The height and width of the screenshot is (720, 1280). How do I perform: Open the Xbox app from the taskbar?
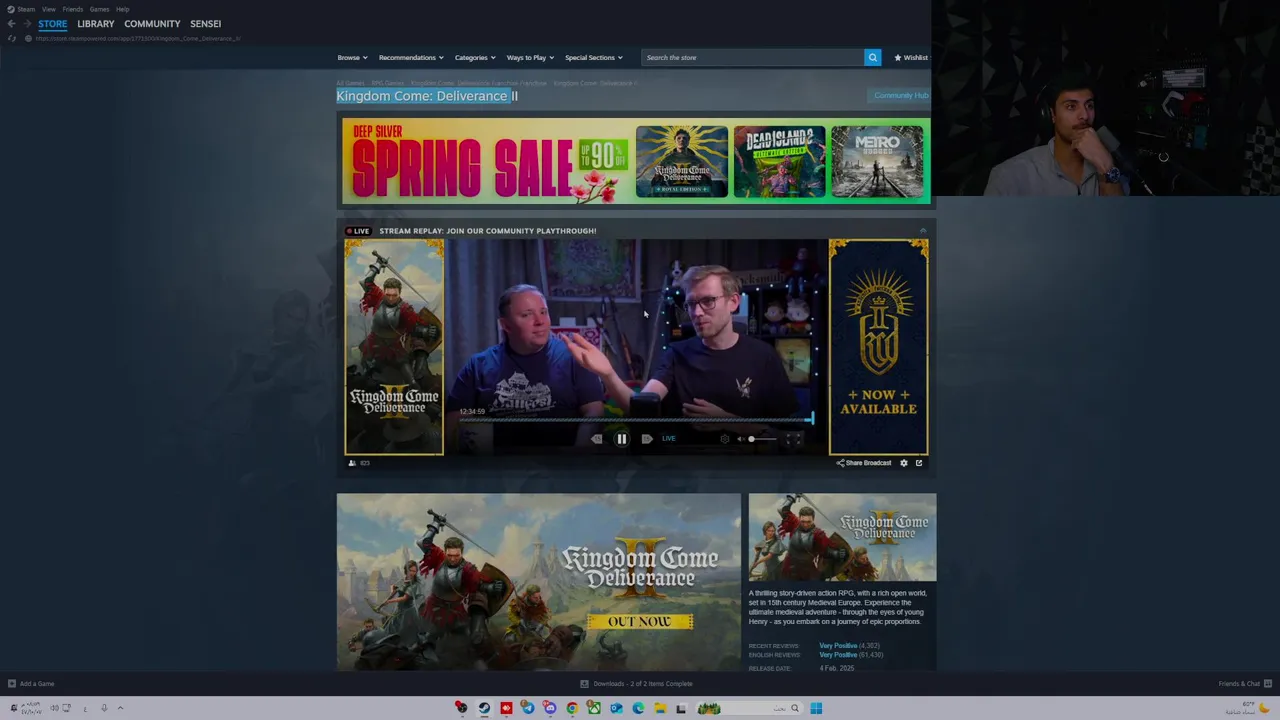pos(594,708)
